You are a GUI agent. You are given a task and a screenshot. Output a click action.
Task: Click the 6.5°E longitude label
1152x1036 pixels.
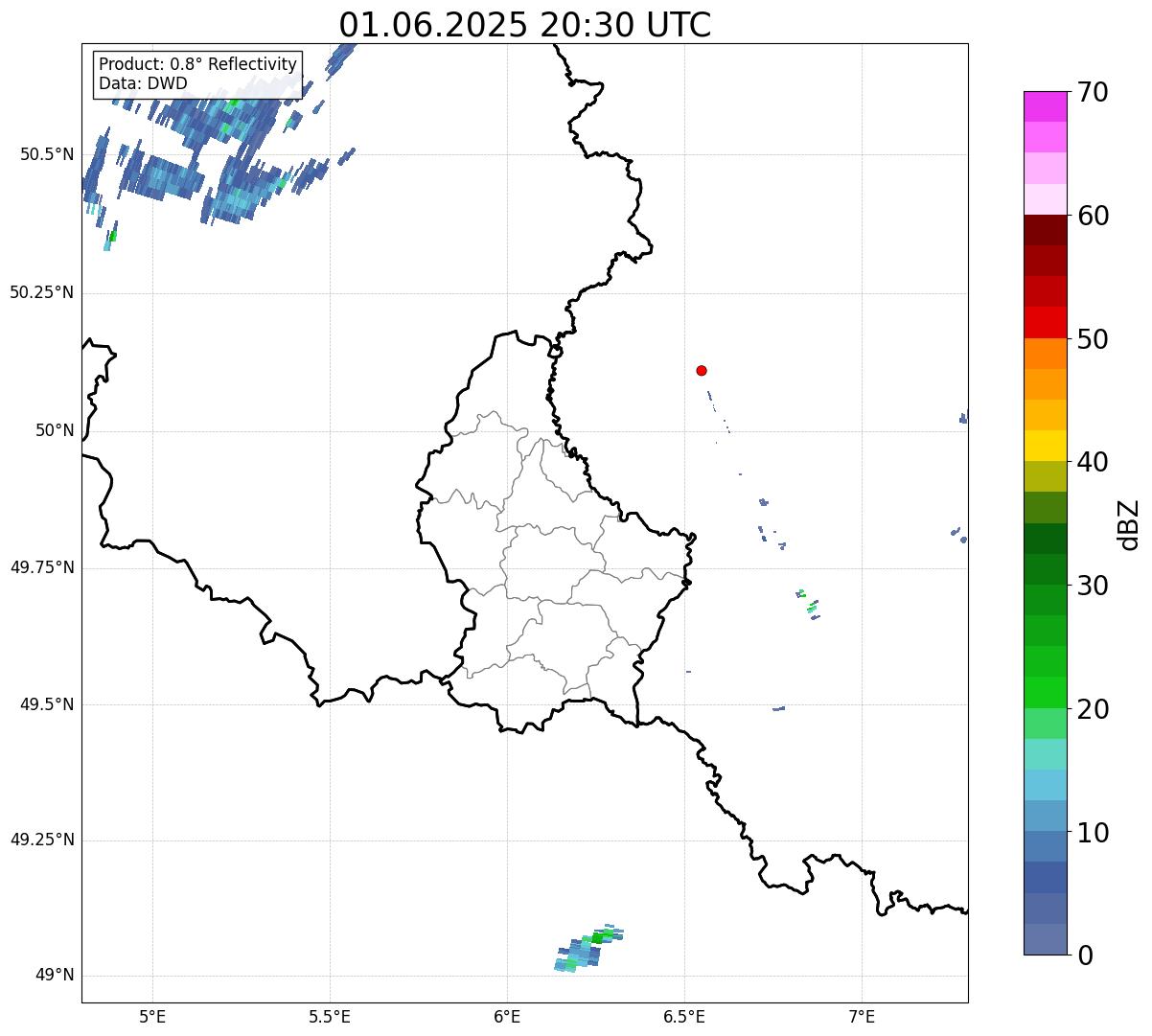coord(684,1017)
